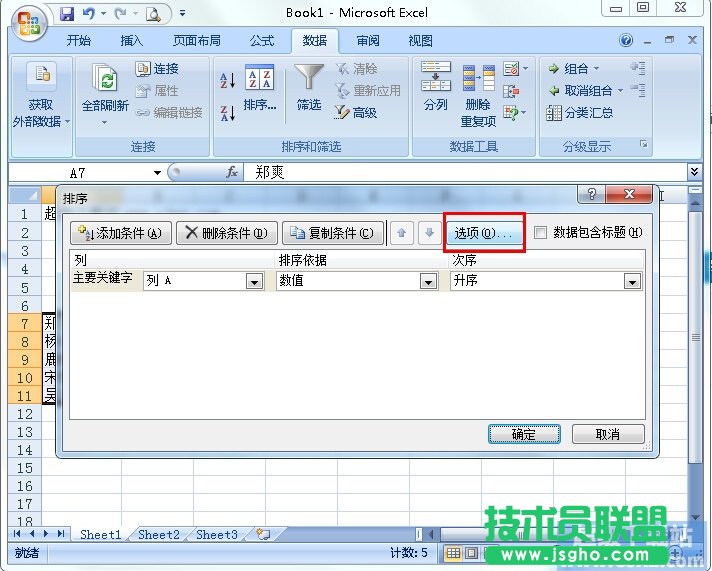This screenshot has height=571, width=712.
Task: Click the 选项 options button
Action: pyautogui.click(x=484, y=233)
